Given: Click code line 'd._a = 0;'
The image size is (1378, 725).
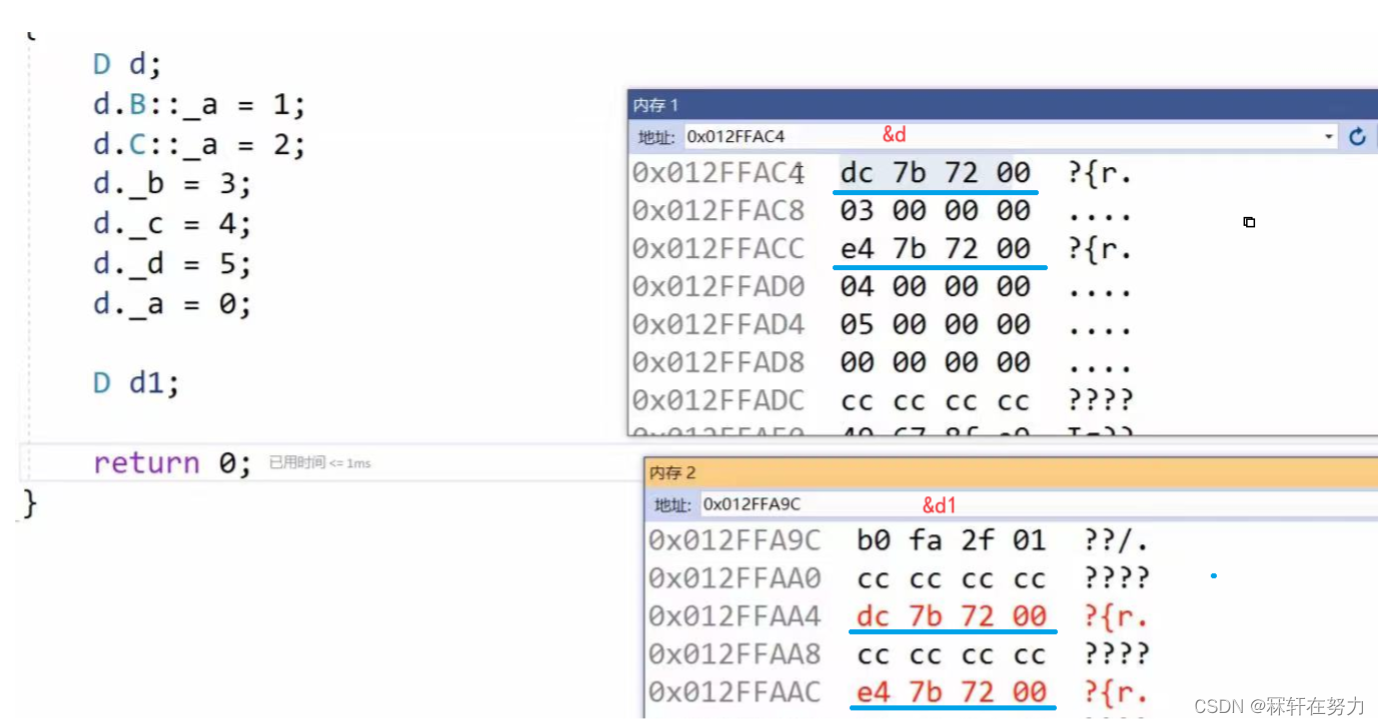Looking at the screenshot, I should [172, 304].
